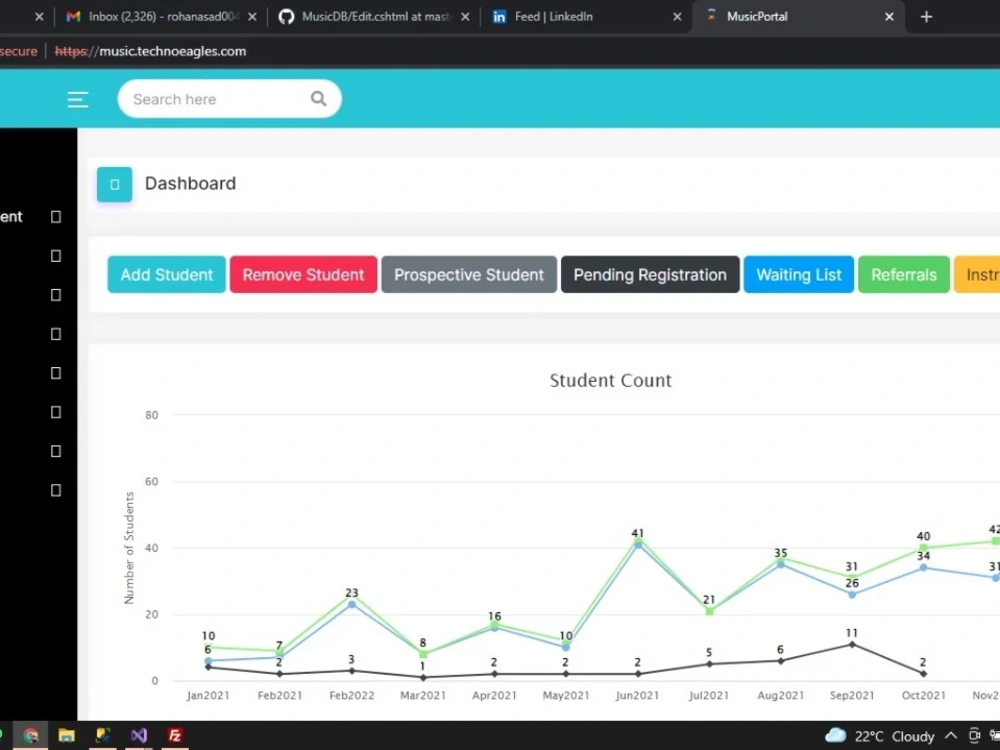The height and width of the screenshot is (750, 1000).
Task: Click the Aug2021 blue data point 35
Action: pos(781,564)
